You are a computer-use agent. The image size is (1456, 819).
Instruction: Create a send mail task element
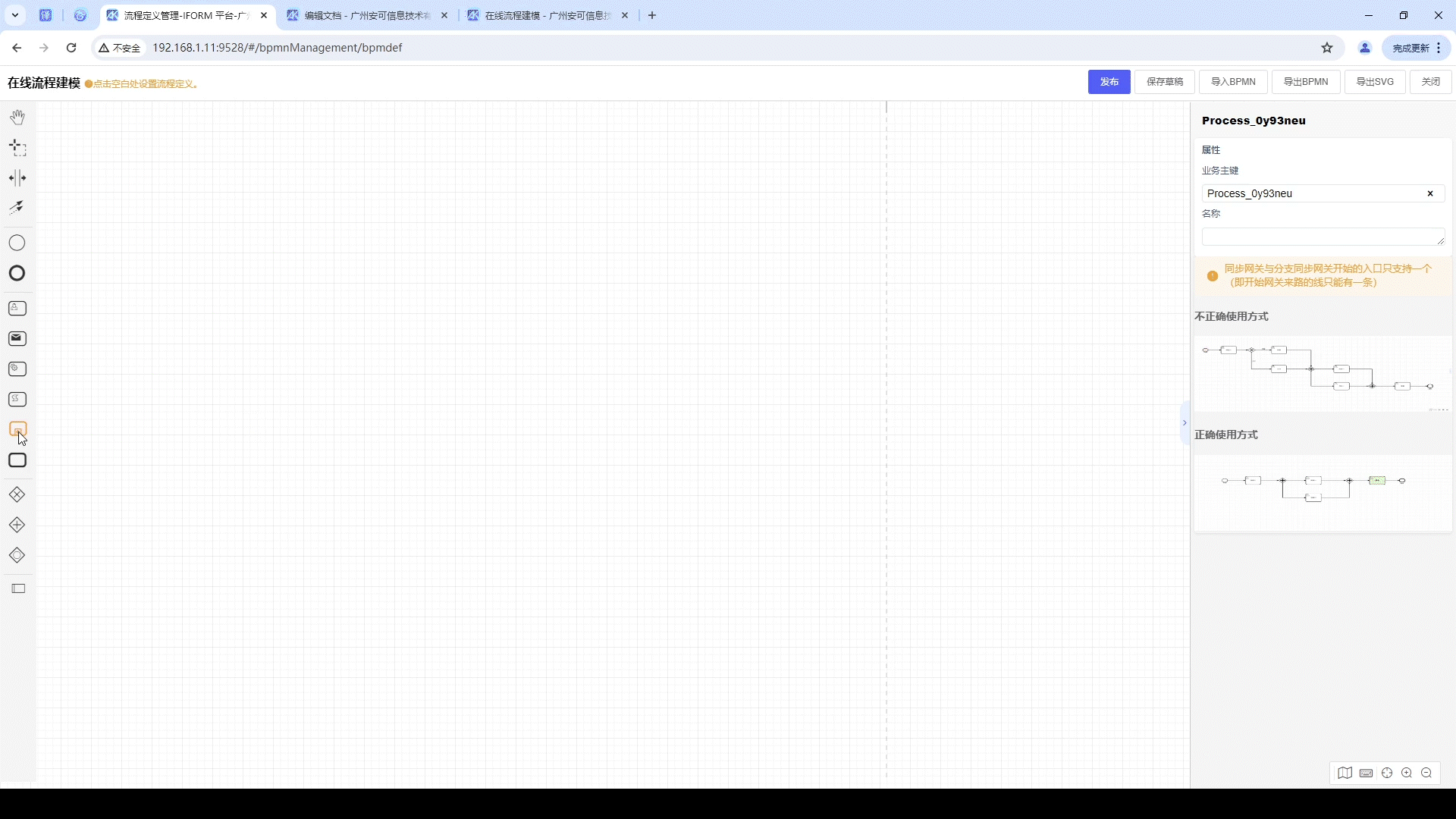click(x=17, y=338)
